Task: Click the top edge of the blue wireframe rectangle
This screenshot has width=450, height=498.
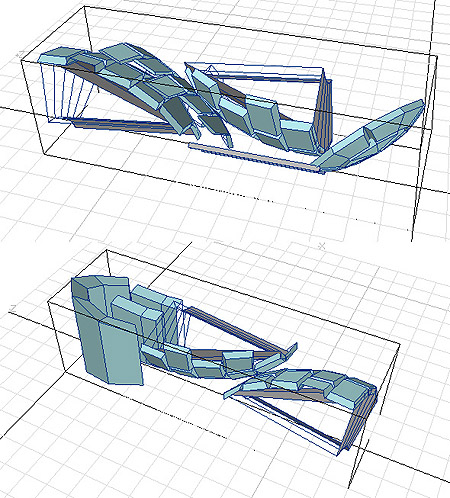Action: tap(253, 65)
